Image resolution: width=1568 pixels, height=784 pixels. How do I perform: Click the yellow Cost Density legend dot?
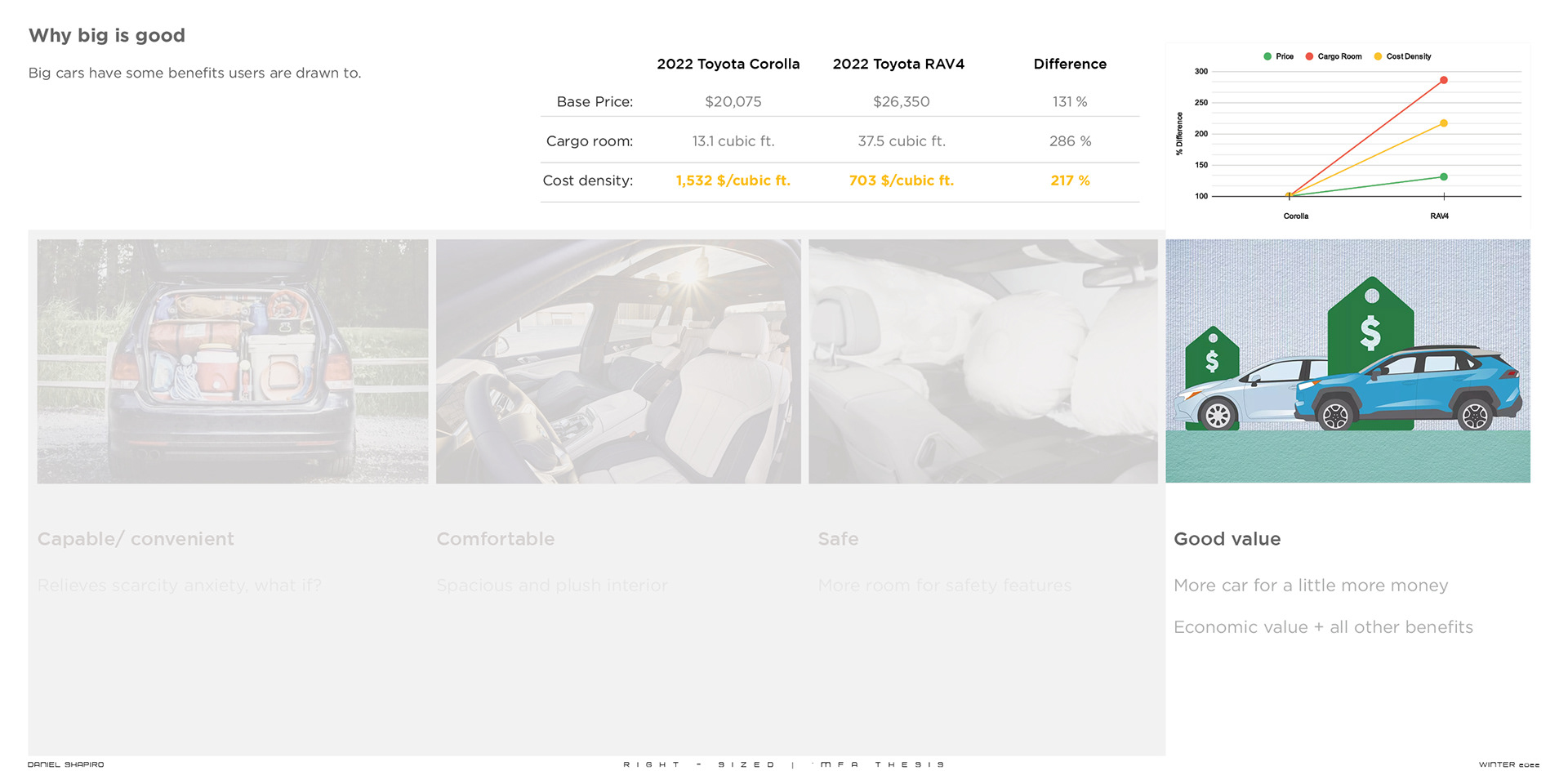coord(1378,56)
